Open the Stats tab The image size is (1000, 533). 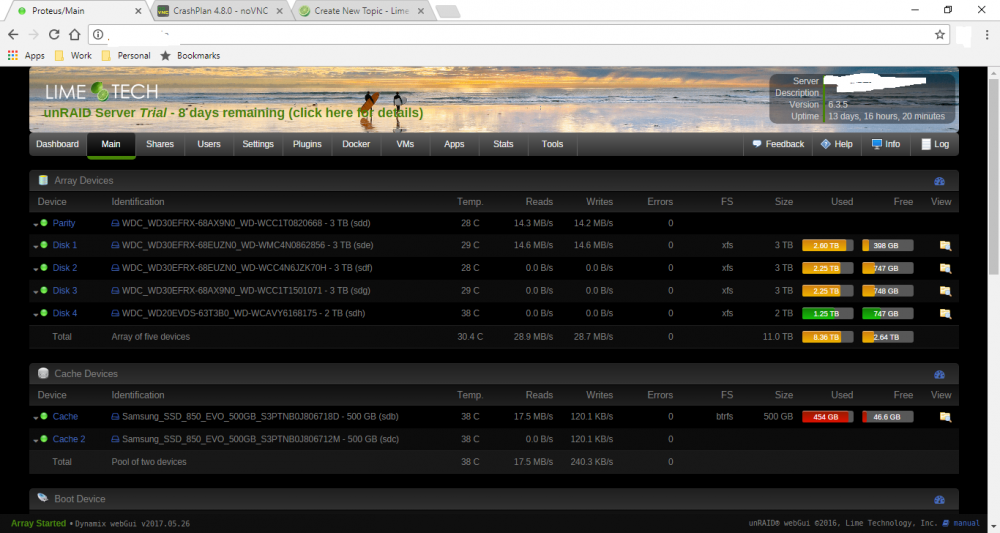503,144
